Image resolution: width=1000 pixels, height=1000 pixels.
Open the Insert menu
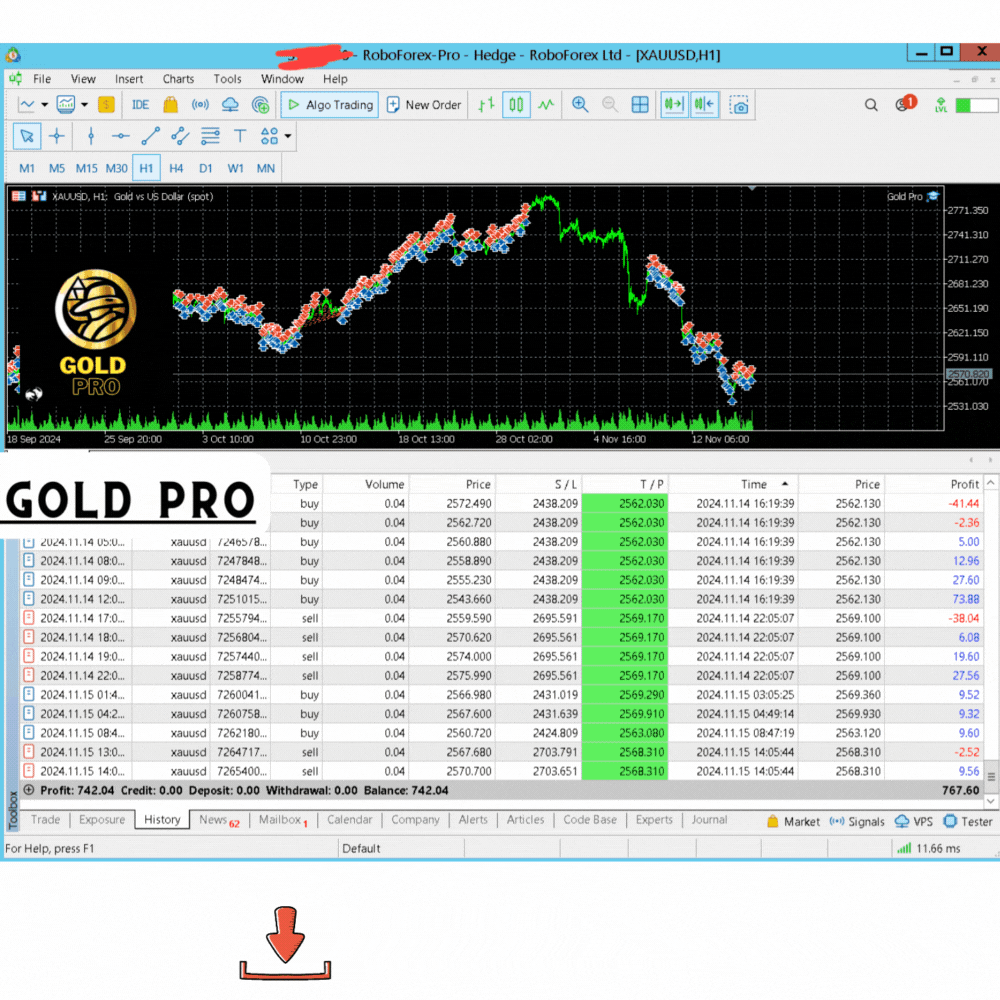pos(129,79)
